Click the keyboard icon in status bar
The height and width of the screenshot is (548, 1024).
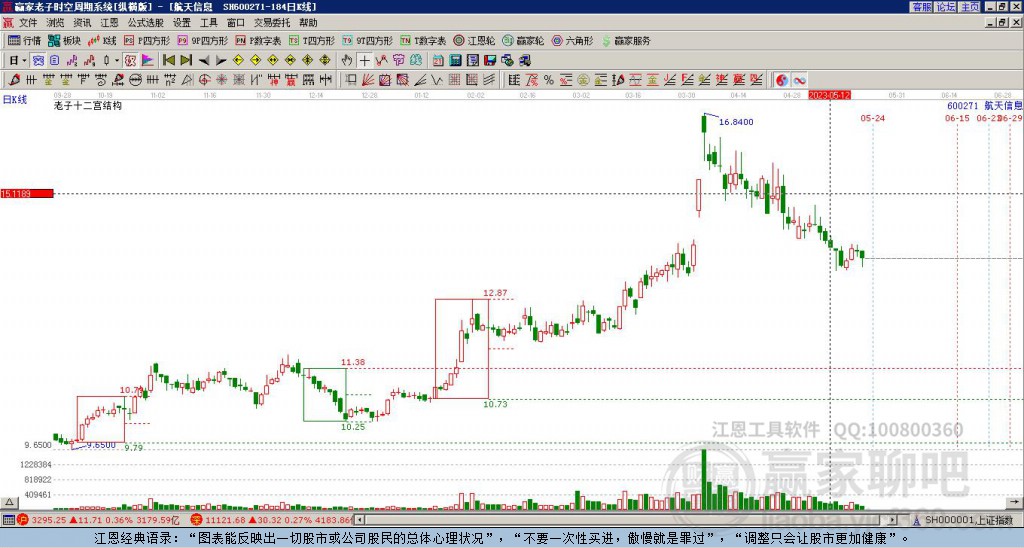8,521
